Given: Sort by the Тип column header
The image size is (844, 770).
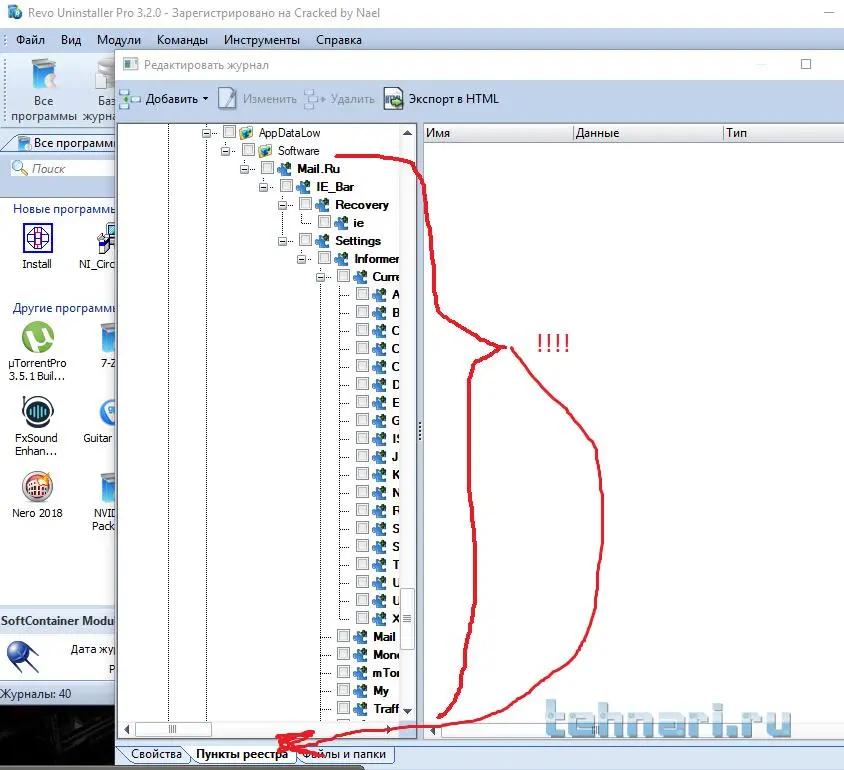Looking at the screenshot, I should click(783, 133).
